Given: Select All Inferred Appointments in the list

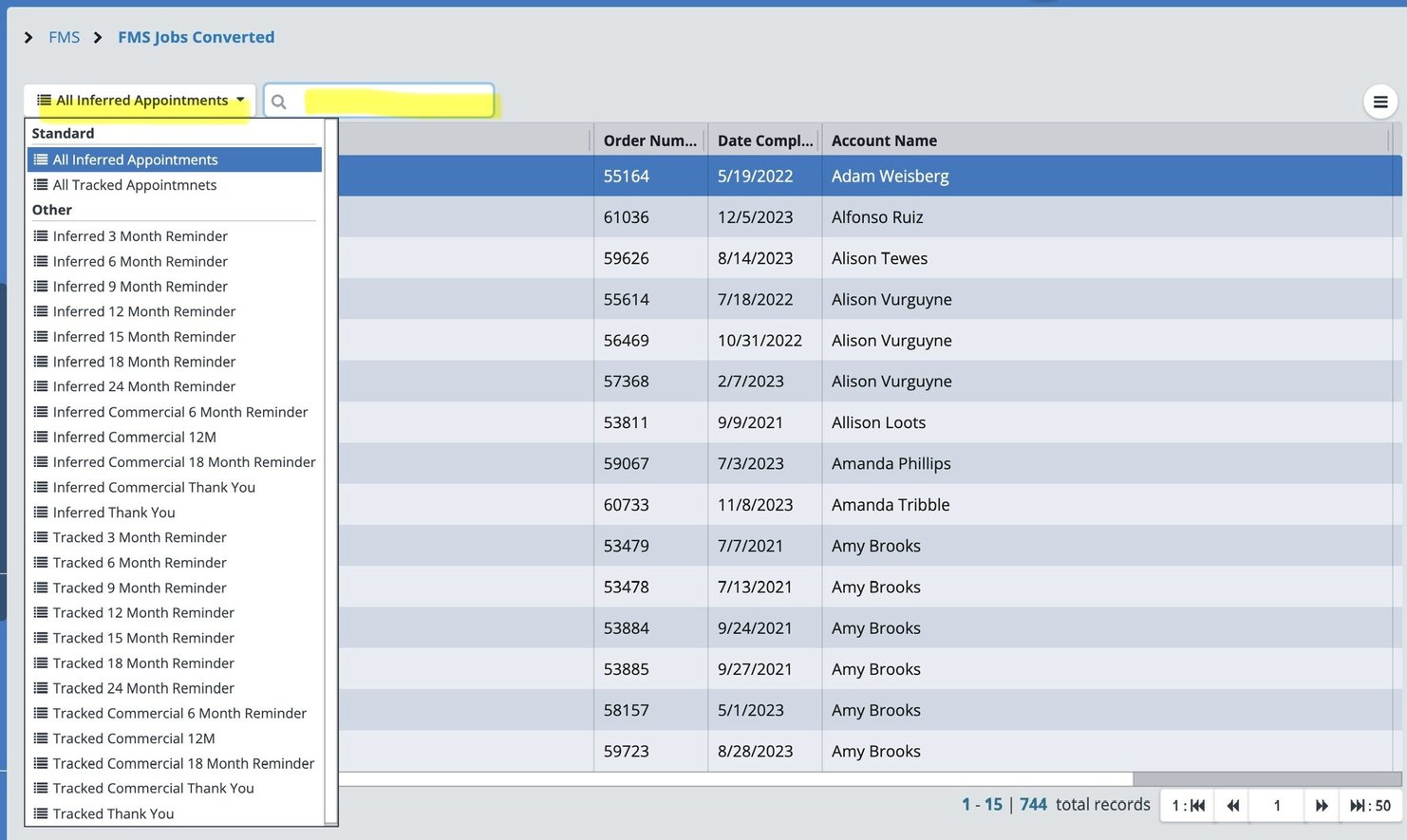Looking at the screenshot, I should 175,159.
